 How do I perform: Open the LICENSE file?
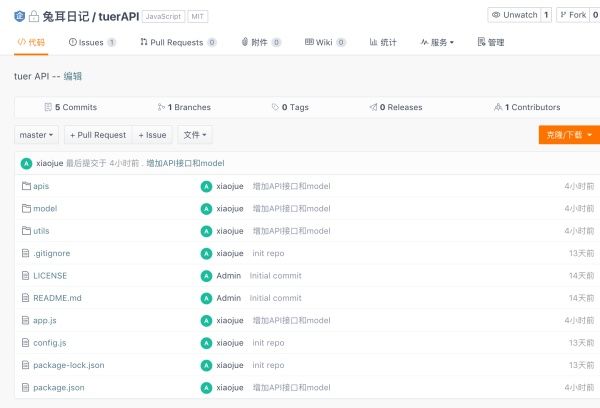click(x=50, y=276)
